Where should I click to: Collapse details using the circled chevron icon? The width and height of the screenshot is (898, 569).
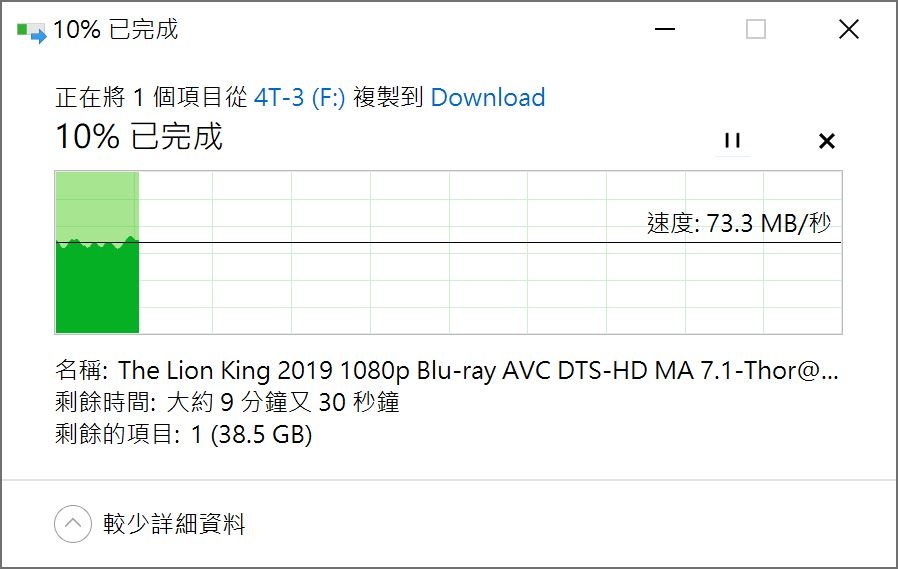click(73, 523)
